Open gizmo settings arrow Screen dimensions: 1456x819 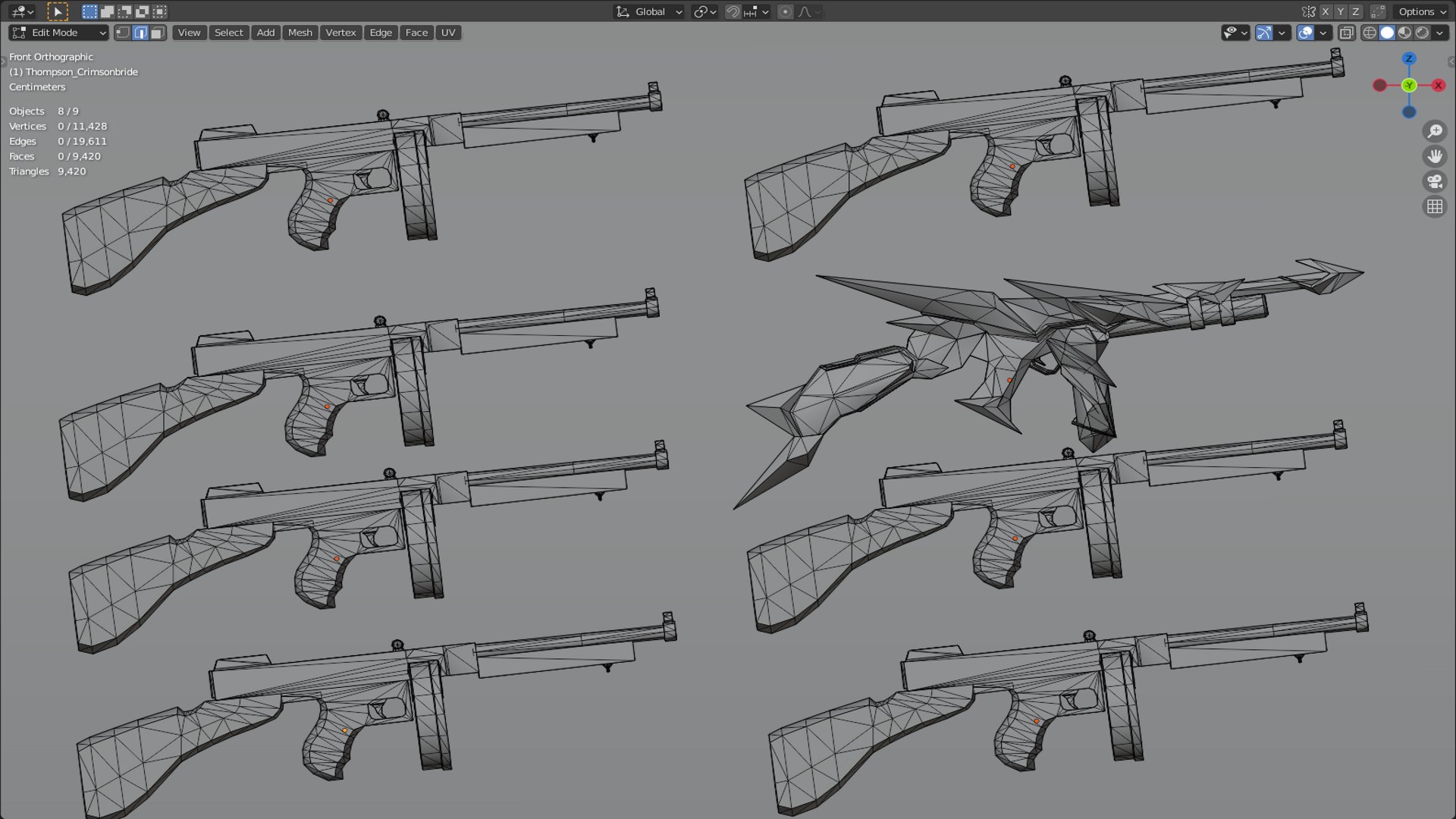(x=1282, y=33)
